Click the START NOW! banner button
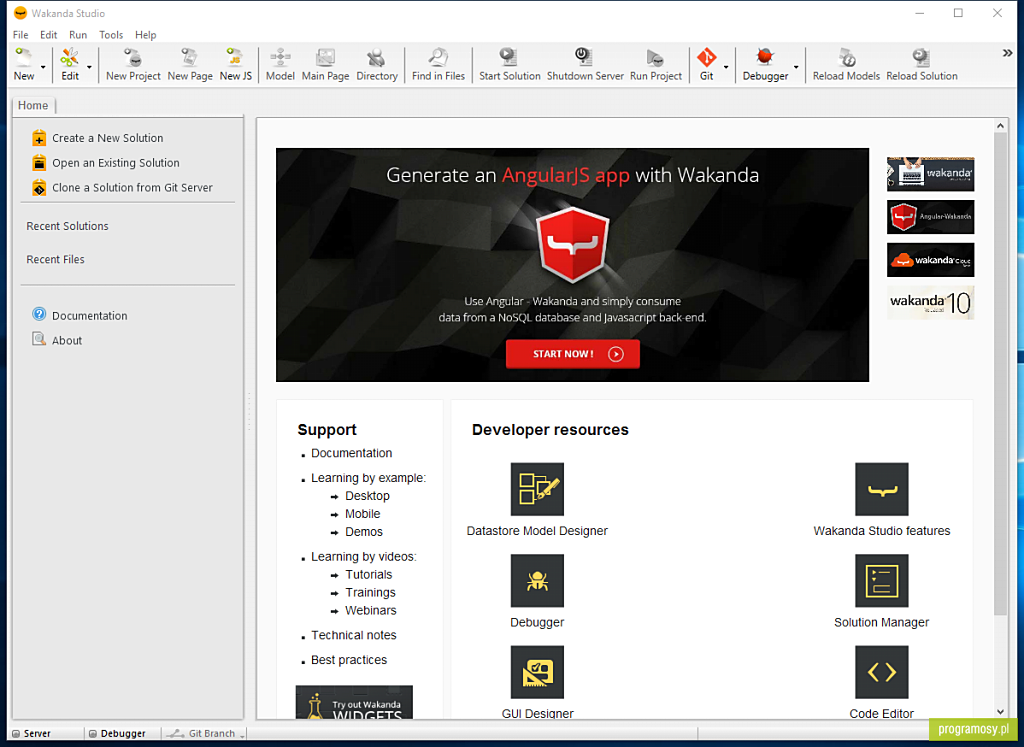The width and height of the screenshot is (1024, 747). tap(573, 354)
